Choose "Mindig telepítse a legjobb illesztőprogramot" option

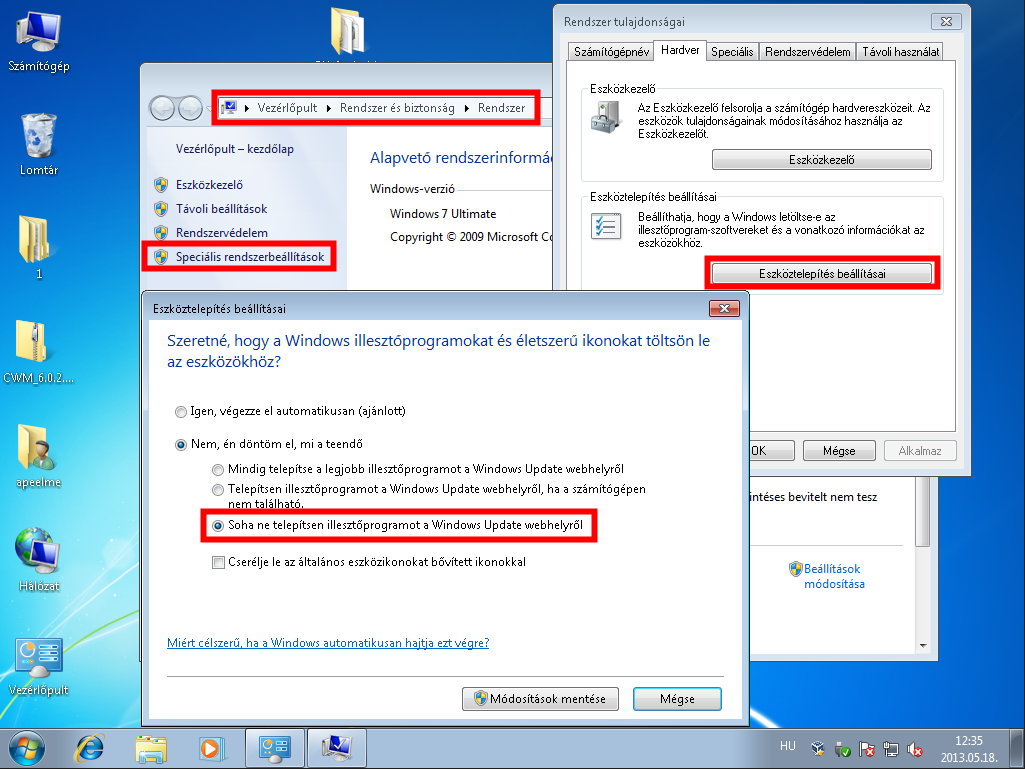point(218,470)
